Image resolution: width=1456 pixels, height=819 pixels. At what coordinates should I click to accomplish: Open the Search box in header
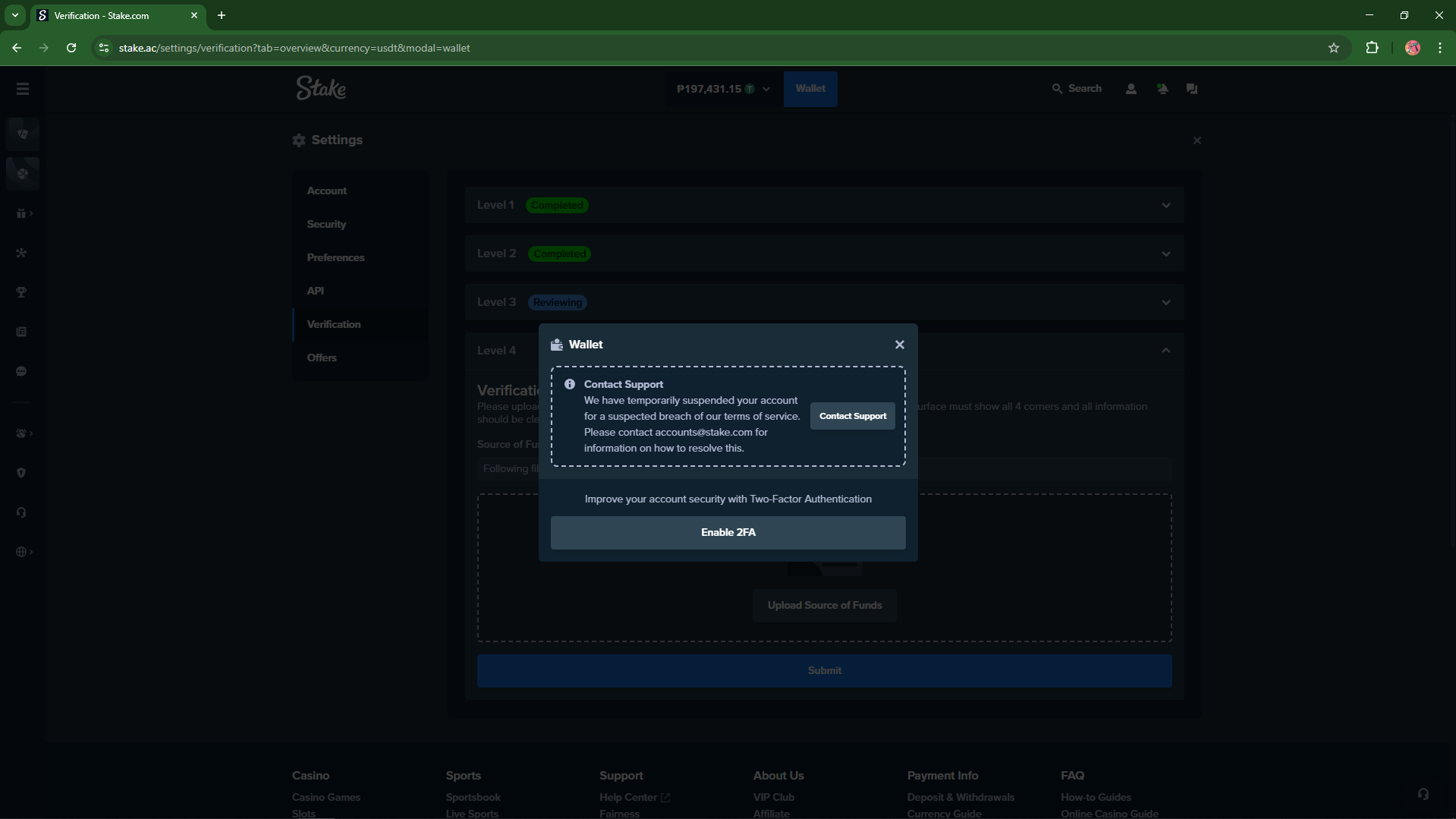1077,89
